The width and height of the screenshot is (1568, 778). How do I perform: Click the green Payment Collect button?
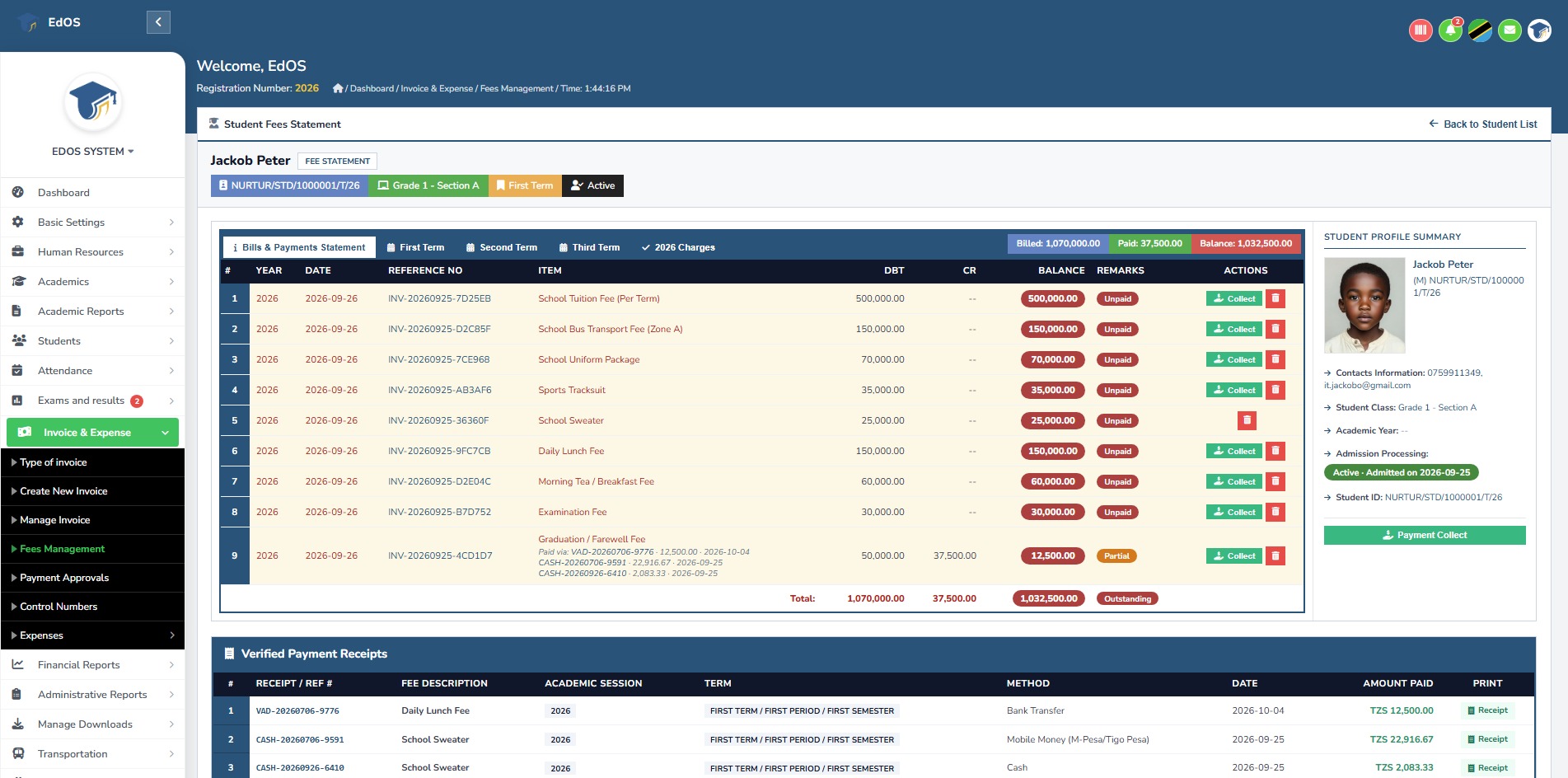1425,535
